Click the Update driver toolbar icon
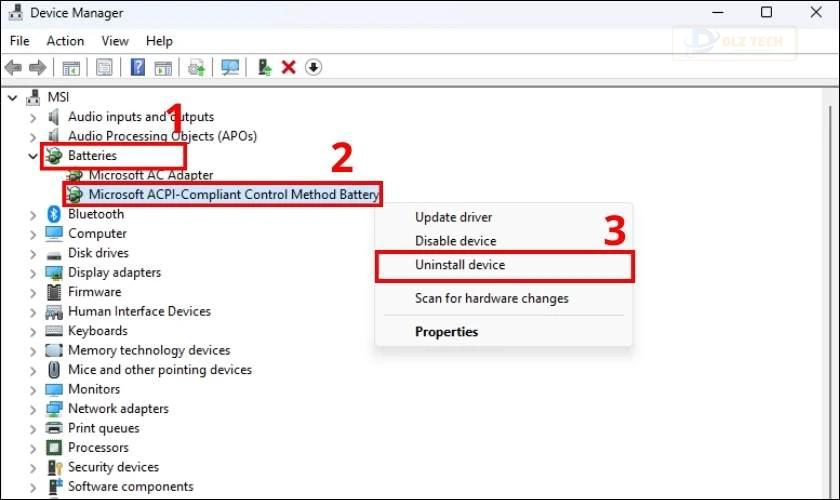The image size is (840, 500). pos(196,68)
